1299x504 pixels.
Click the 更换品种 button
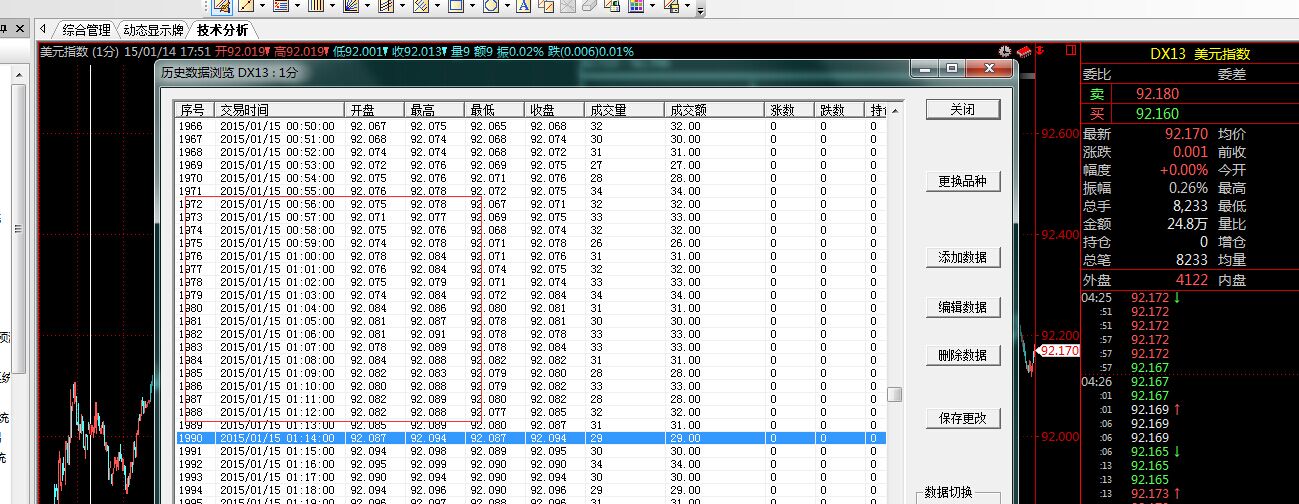(962, 182)
